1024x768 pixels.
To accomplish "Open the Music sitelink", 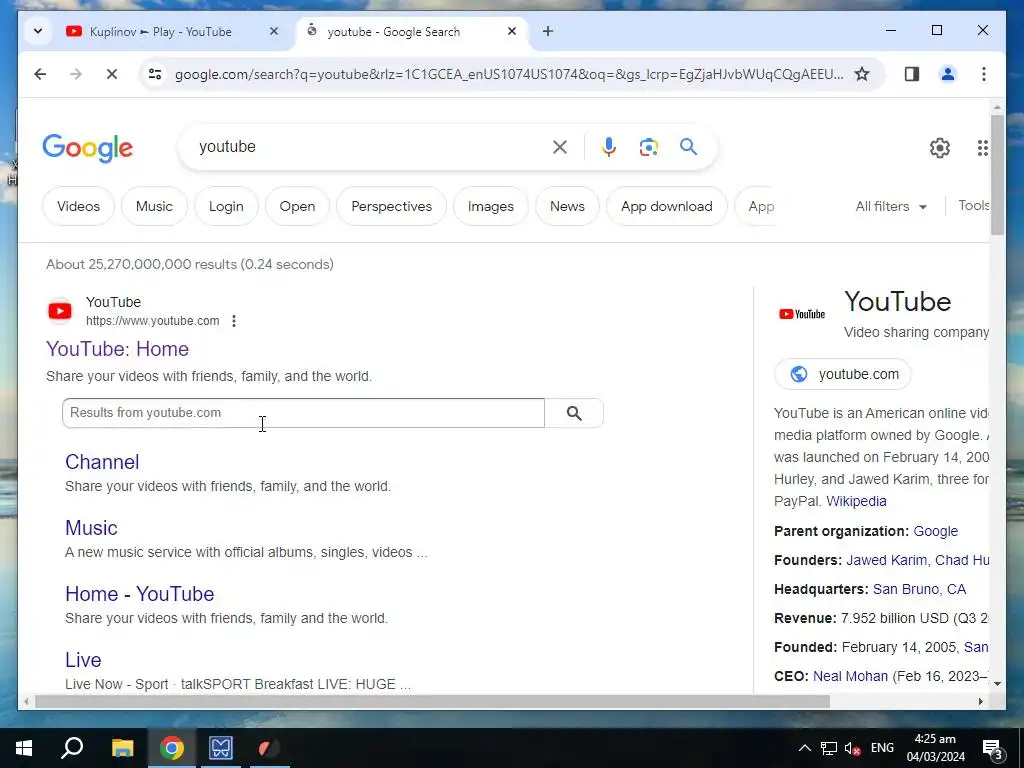I will pyautogui.click(x=91, y=528).
